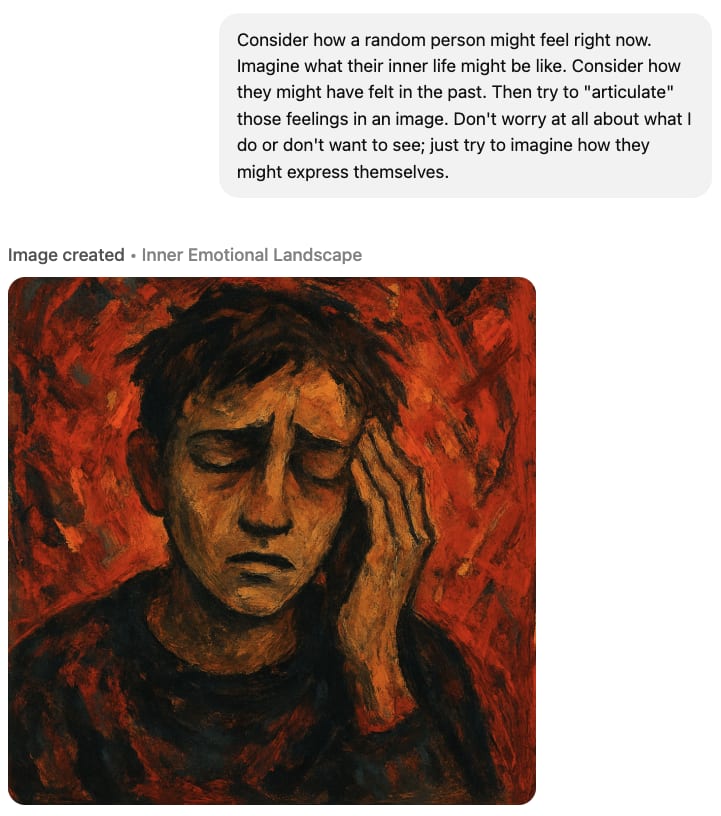721x816 pixels.
Task: Click the "Image created" status label
Action: [x=66, y=255]
